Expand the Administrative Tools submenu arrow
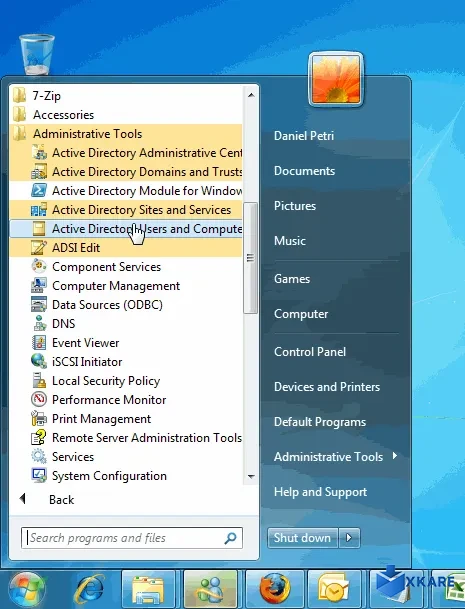Screen dimensions: 465x609 click(x=395, y=456)
